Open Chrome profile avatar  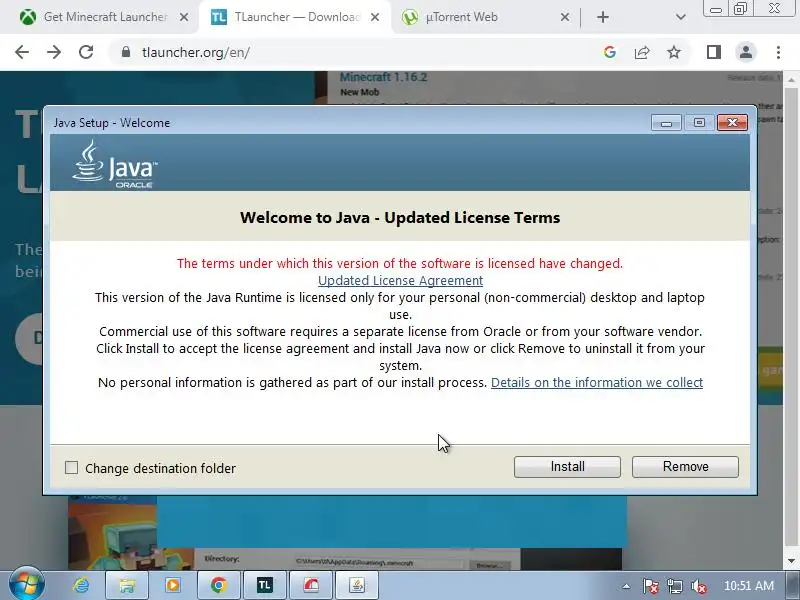pyautogui.click(x=745, y=52)
